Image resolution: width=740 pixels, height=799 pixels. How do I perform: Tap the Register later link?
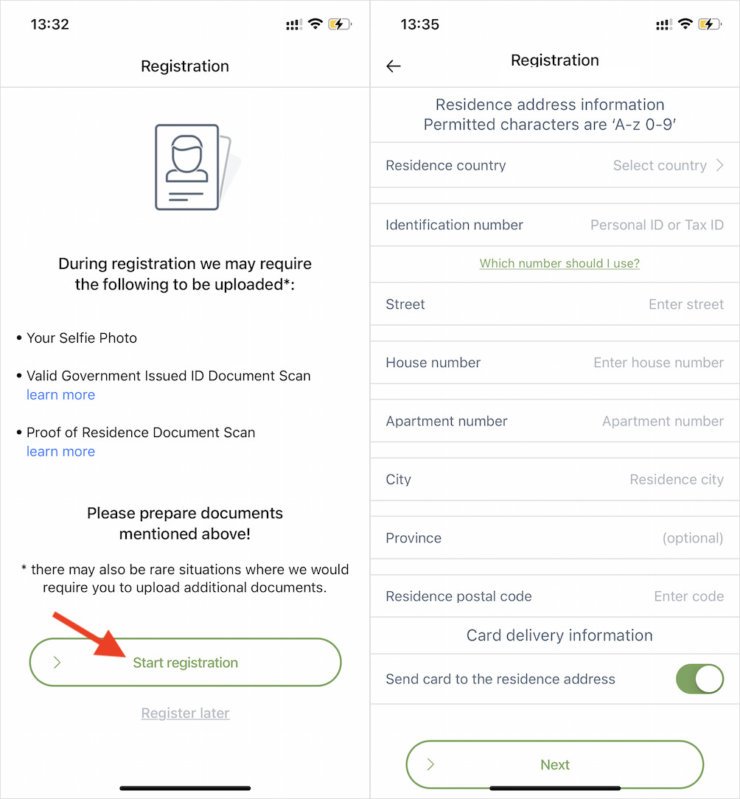[x=185, y=713]
